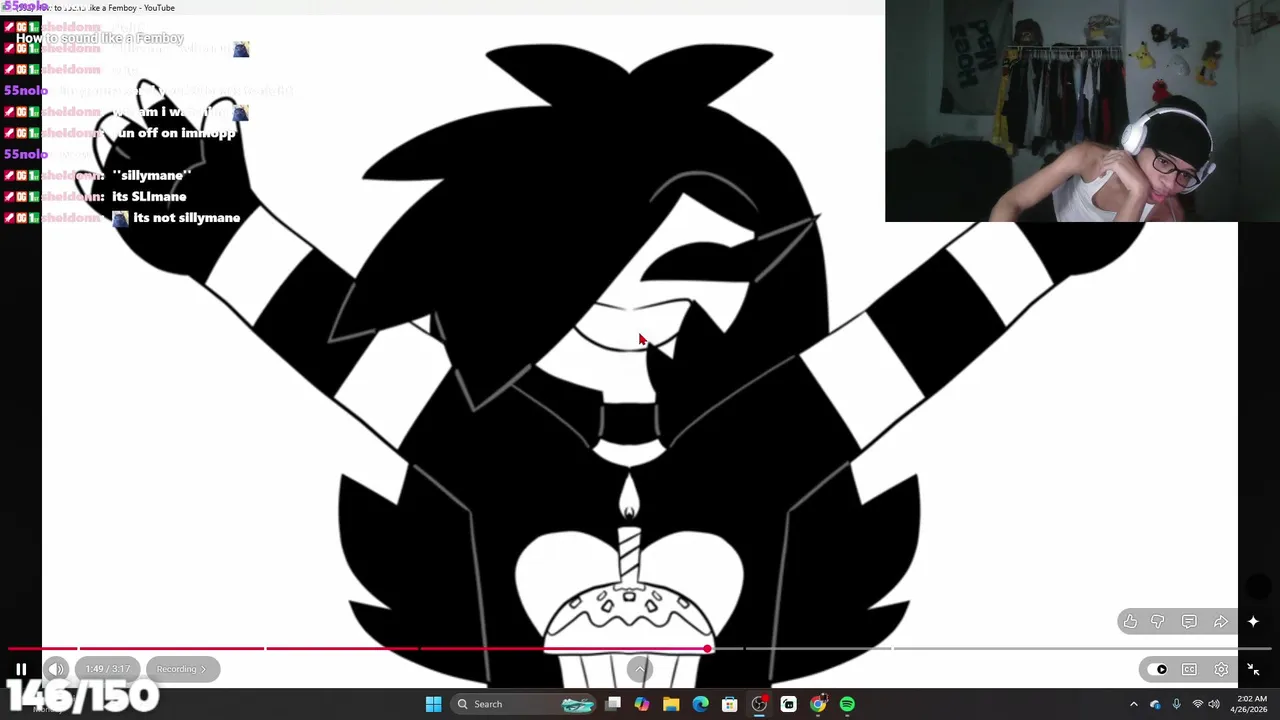Screen dimensions: 1280x720
Task: Open the comments icon on player
Action: [x=1189, y=622]
